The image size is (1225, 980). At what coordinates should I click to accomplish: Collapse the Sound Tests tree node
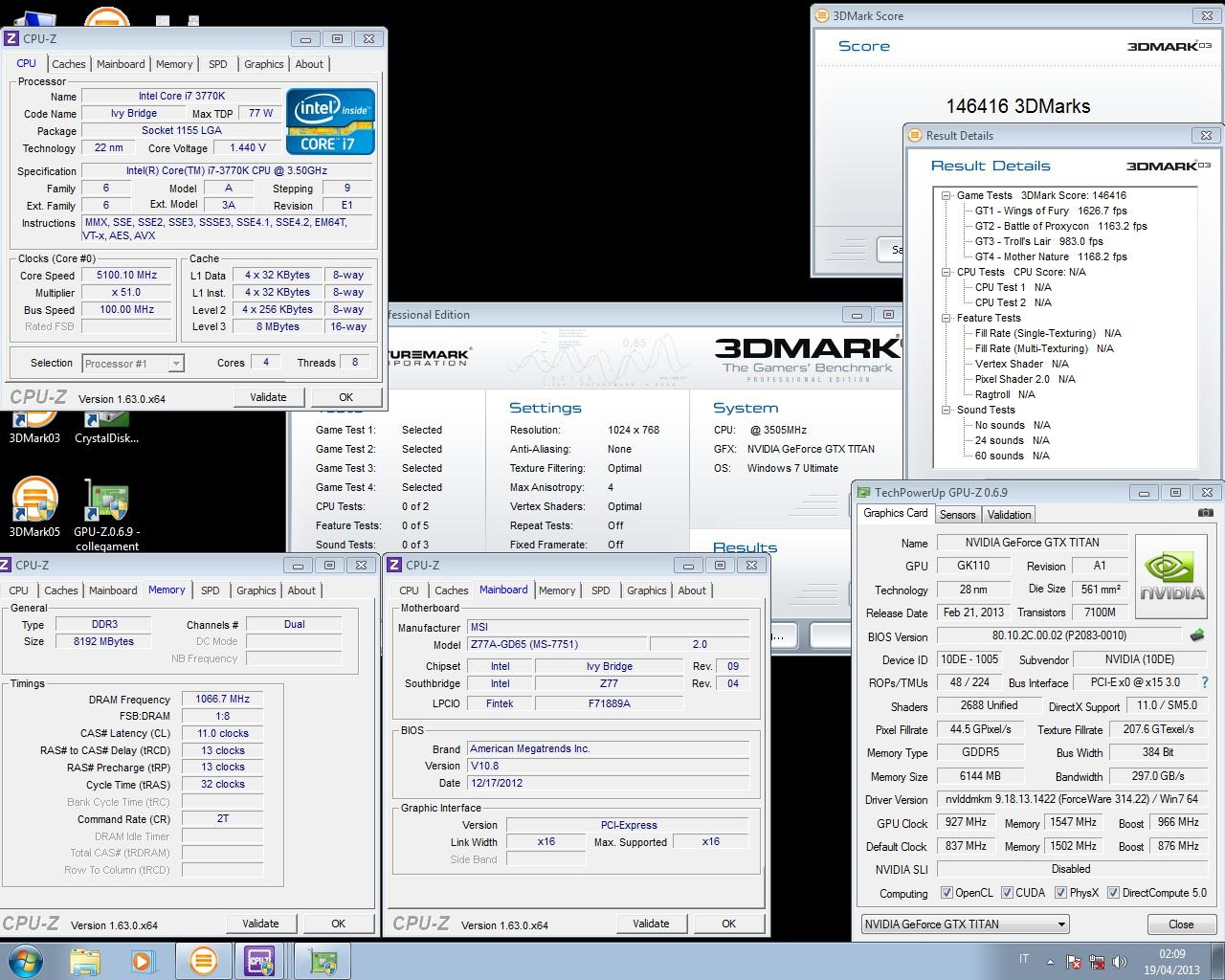click(x=946, y=410)
